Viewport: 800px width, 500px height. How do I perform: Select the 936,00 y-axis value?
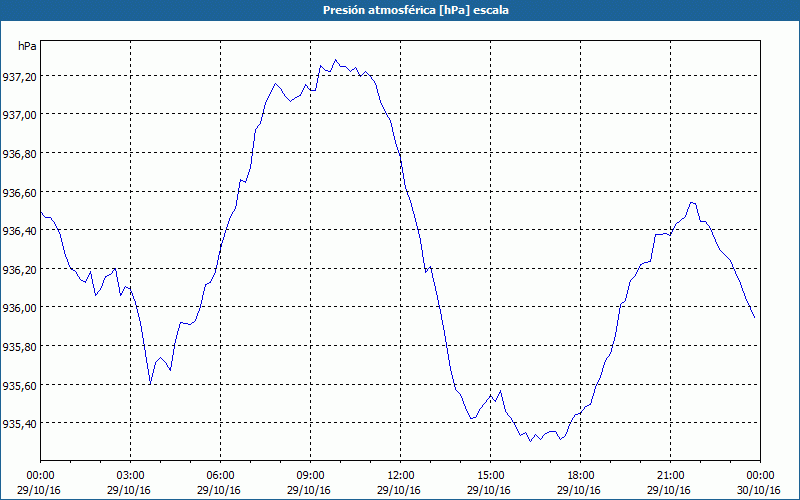coord(19,309)
